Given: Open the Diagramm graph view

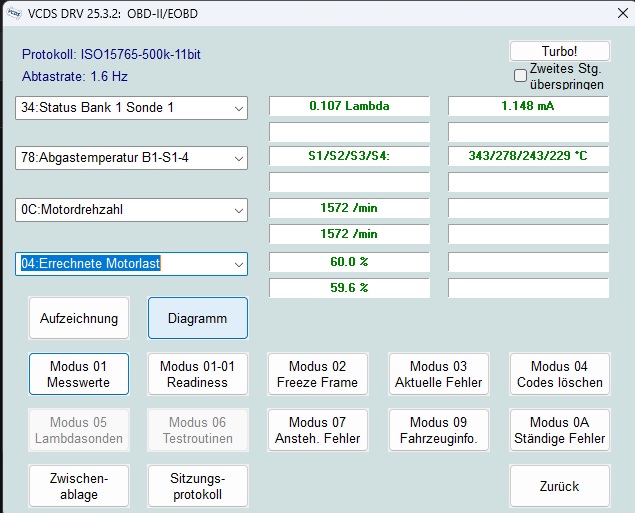Looking at the screenshot, I should 198,319.
